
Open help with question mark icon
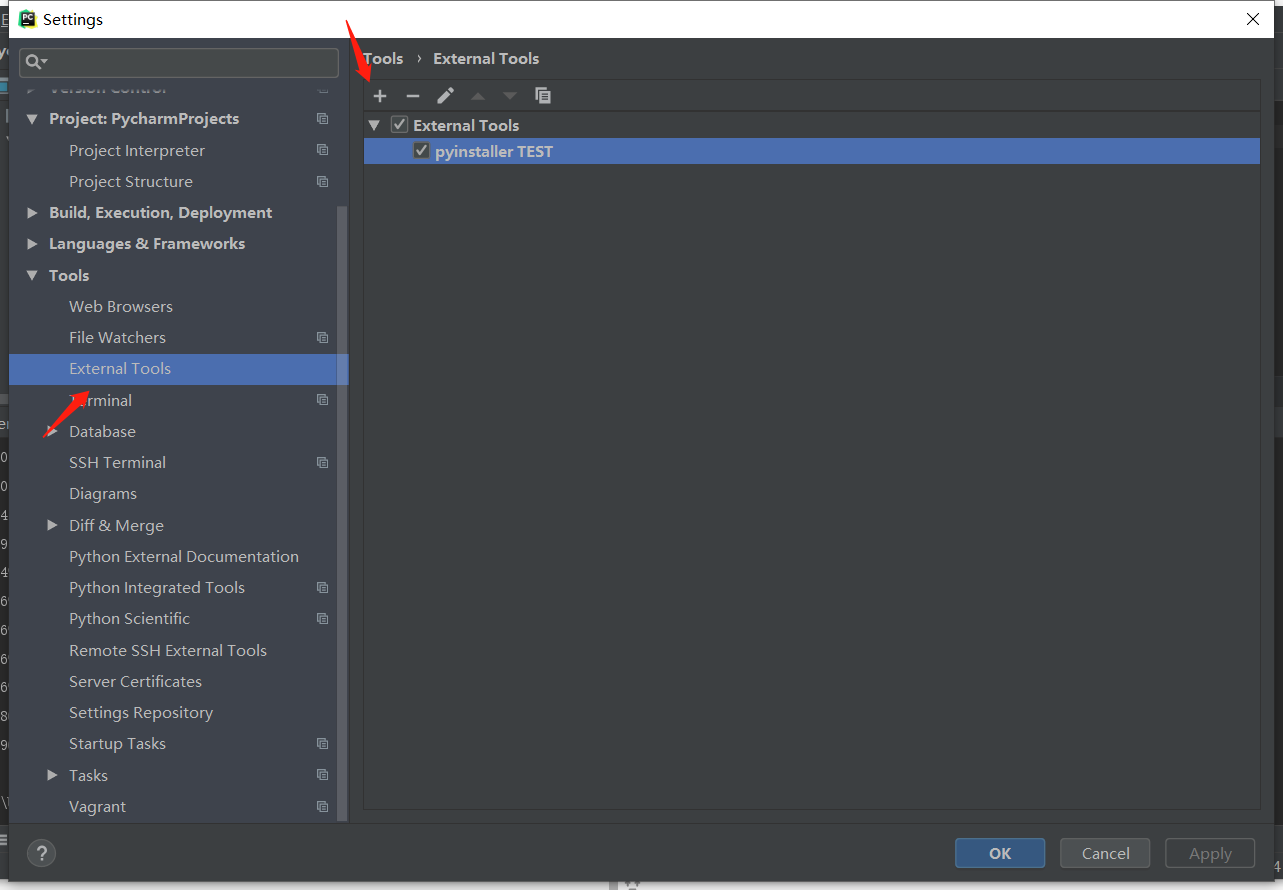tap(41, 853)
